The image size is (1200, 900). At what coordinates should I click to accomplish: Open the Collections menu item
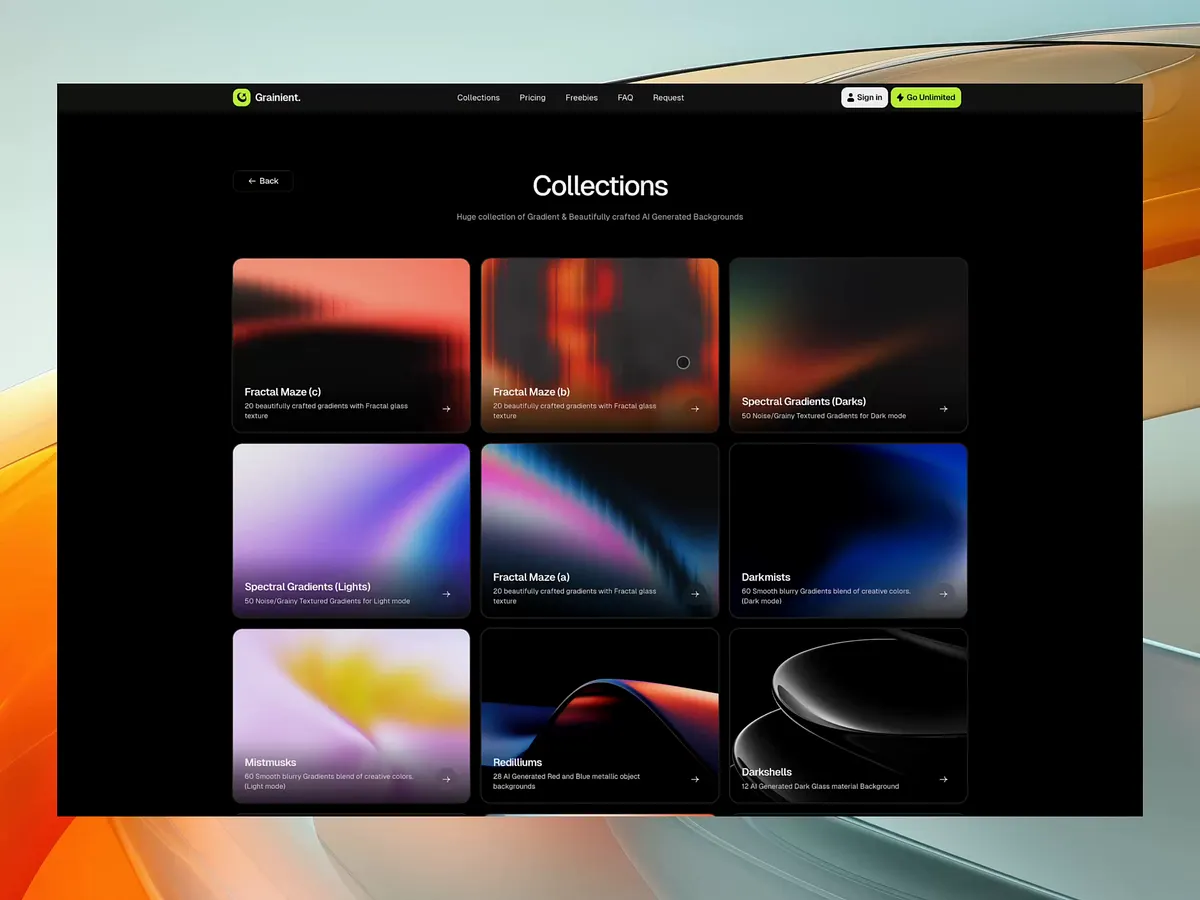[478, 97]
